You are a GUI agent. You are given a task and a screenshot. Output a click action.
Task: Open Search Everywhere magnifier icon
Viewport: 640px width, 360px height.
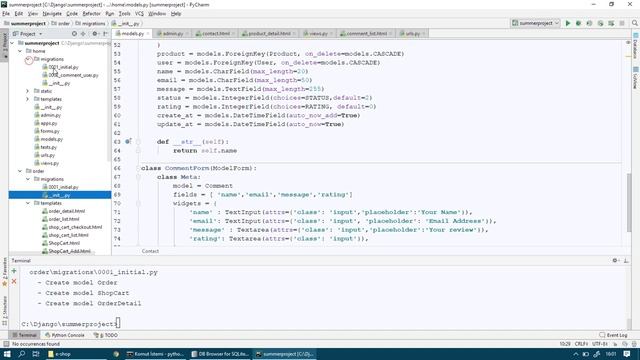[635, 23]
